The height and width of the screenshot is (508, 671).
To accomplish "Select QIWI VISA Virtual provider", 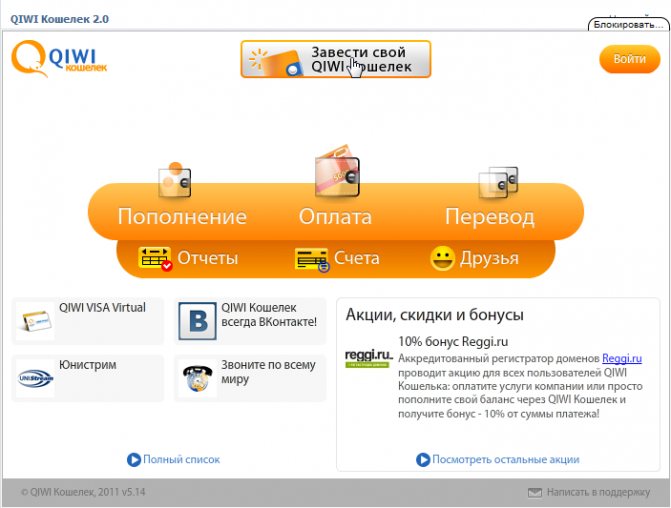I will point(88,321).
